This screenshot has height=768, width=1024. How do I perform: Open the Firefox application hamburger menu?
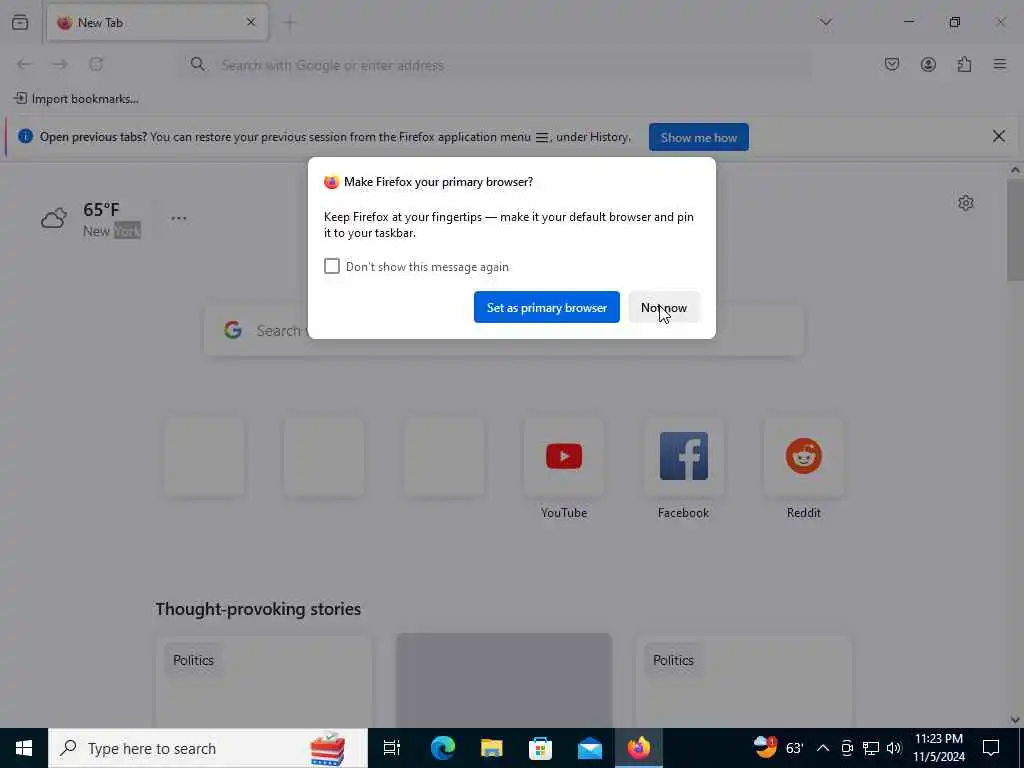click(1000, 64)
